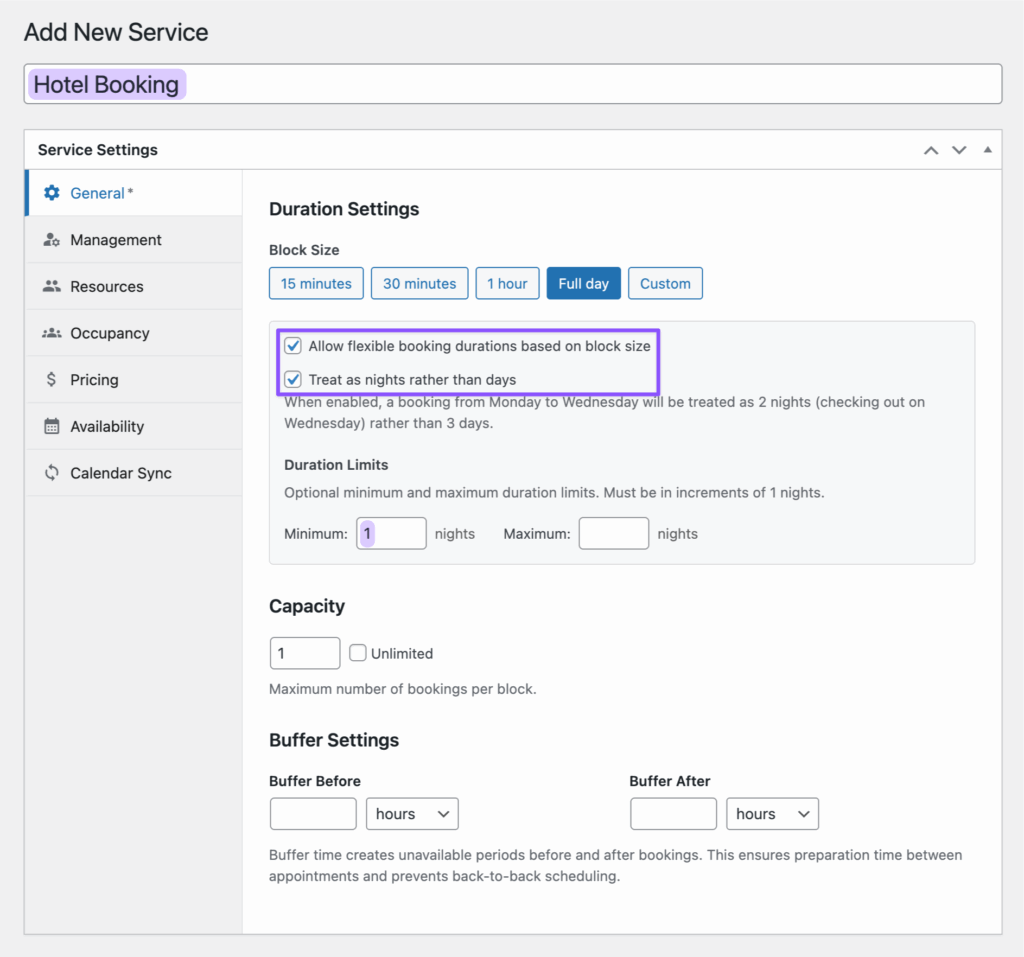Click the Calendar Sync refresh icon

[52, 473]
